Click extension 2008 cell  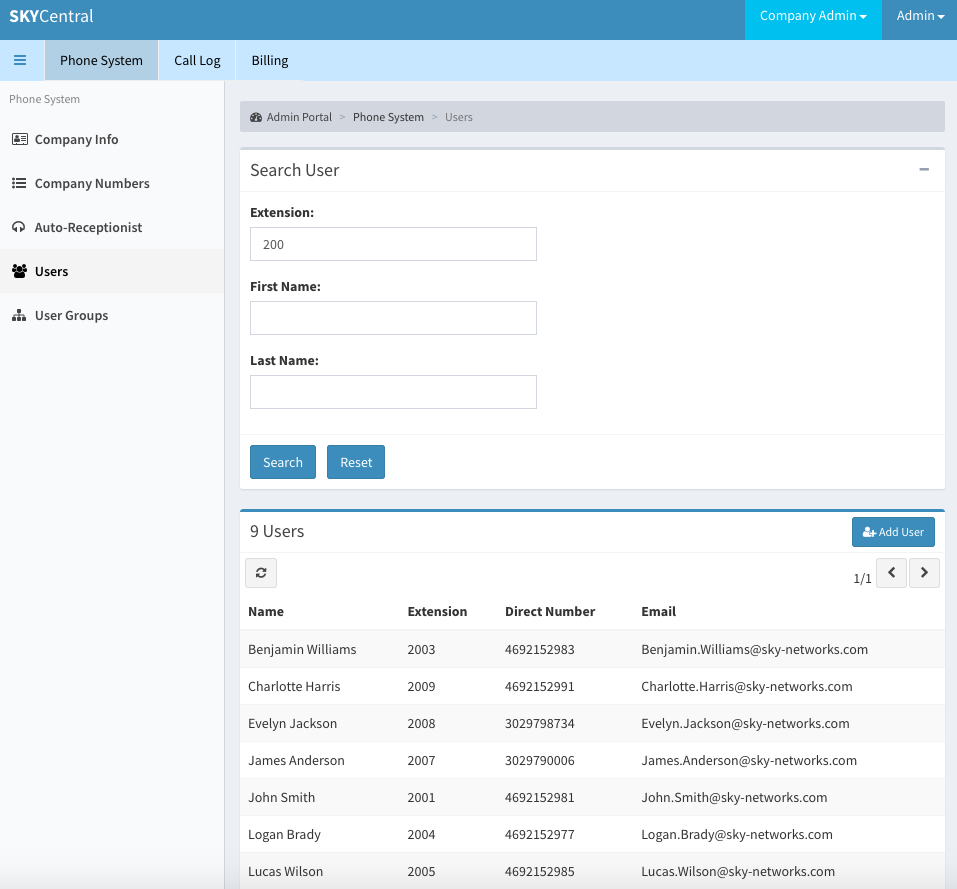pyautogui.click(x=421, y=724)
